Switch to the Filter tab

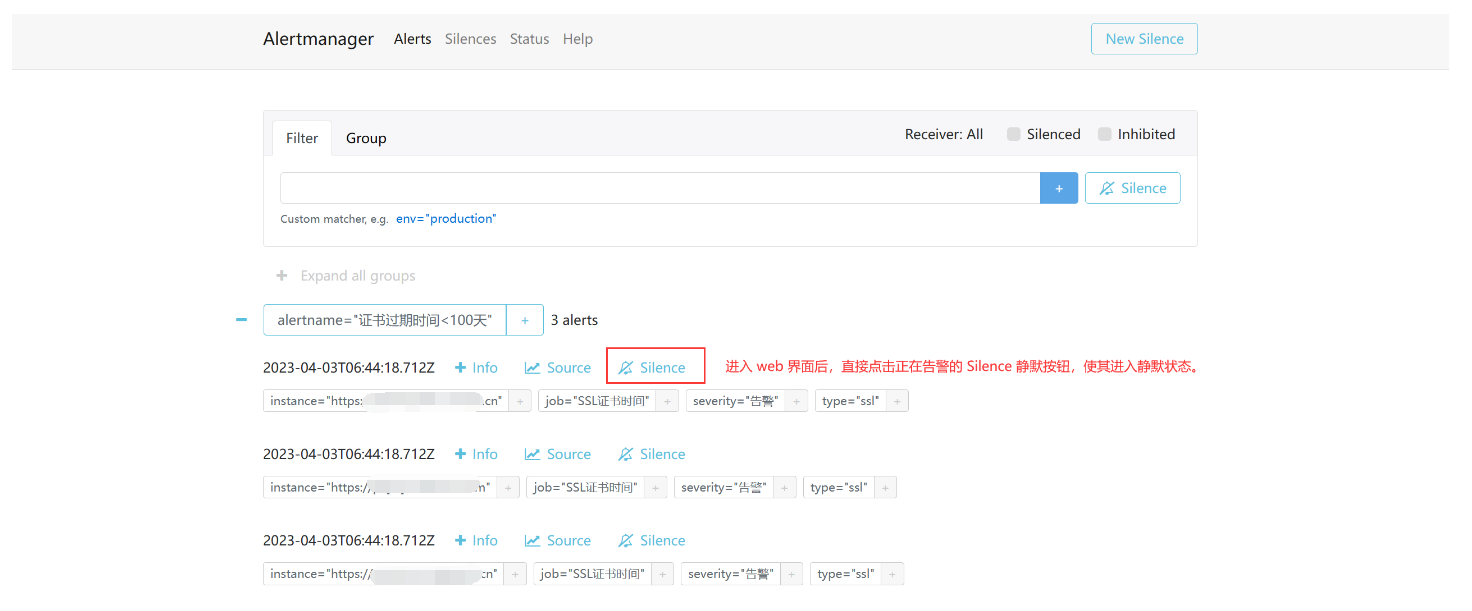coord(302,138)
